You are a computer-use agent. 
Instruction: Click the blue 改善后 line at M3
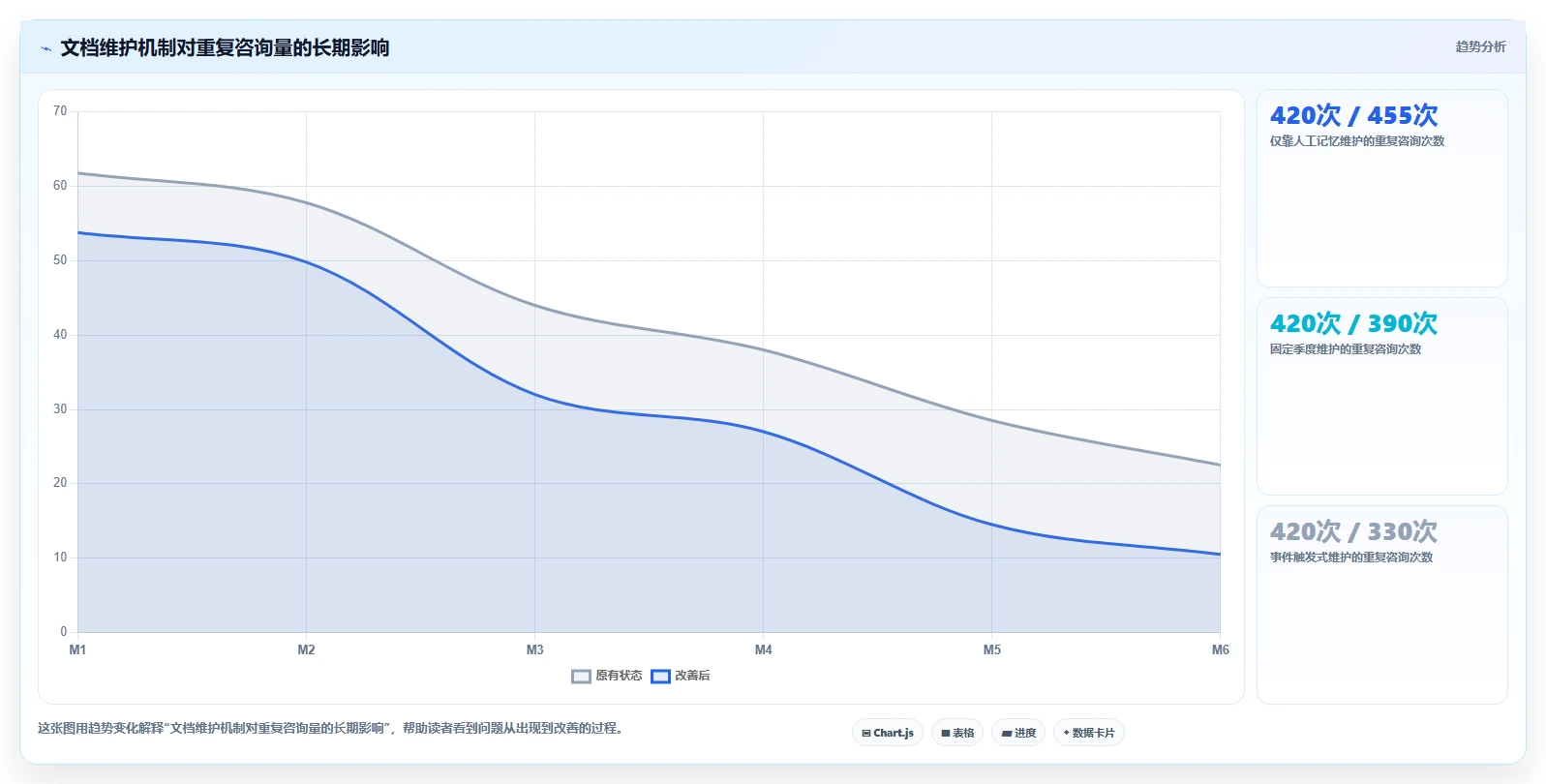pos(534,395)
